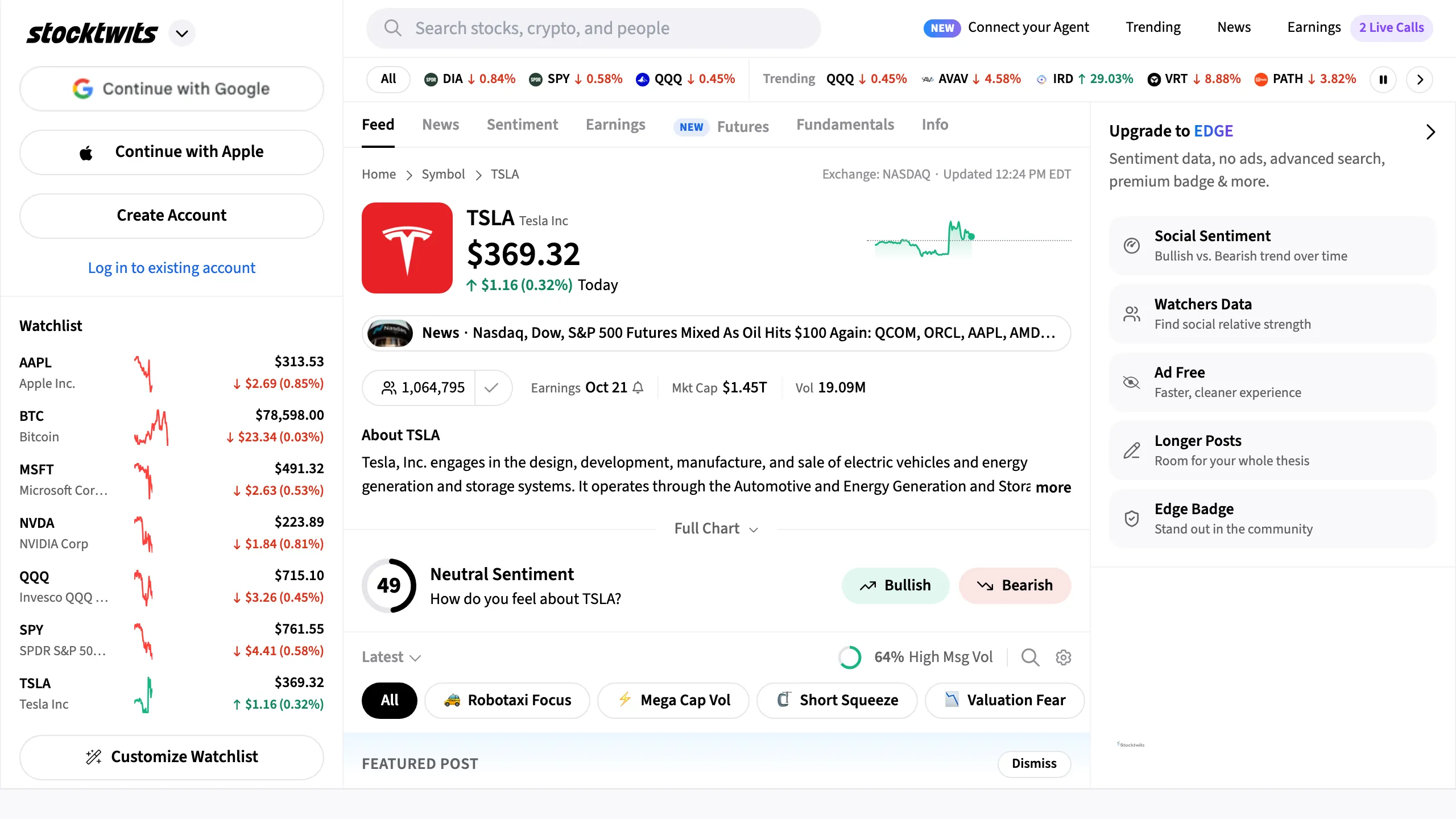
Task: Toggle the watching checkmark for TSLA
Action: click(x=493, y=388)
